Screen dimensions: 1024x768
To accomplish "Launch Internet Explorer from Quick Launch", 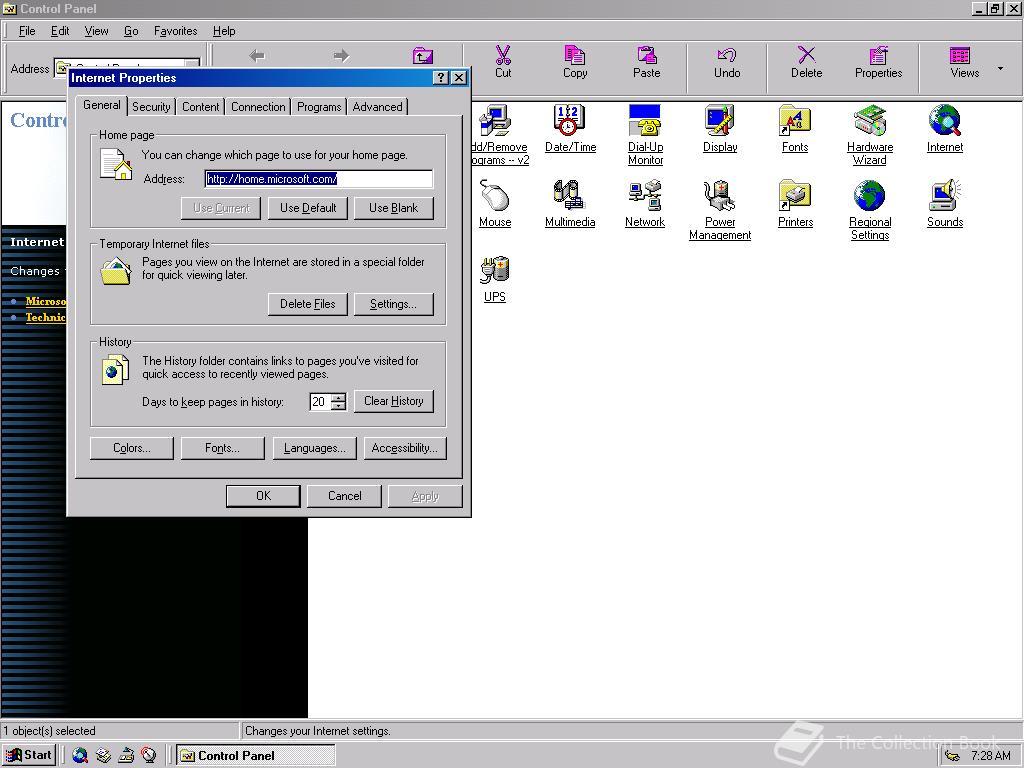I will [x=80, y=756].
